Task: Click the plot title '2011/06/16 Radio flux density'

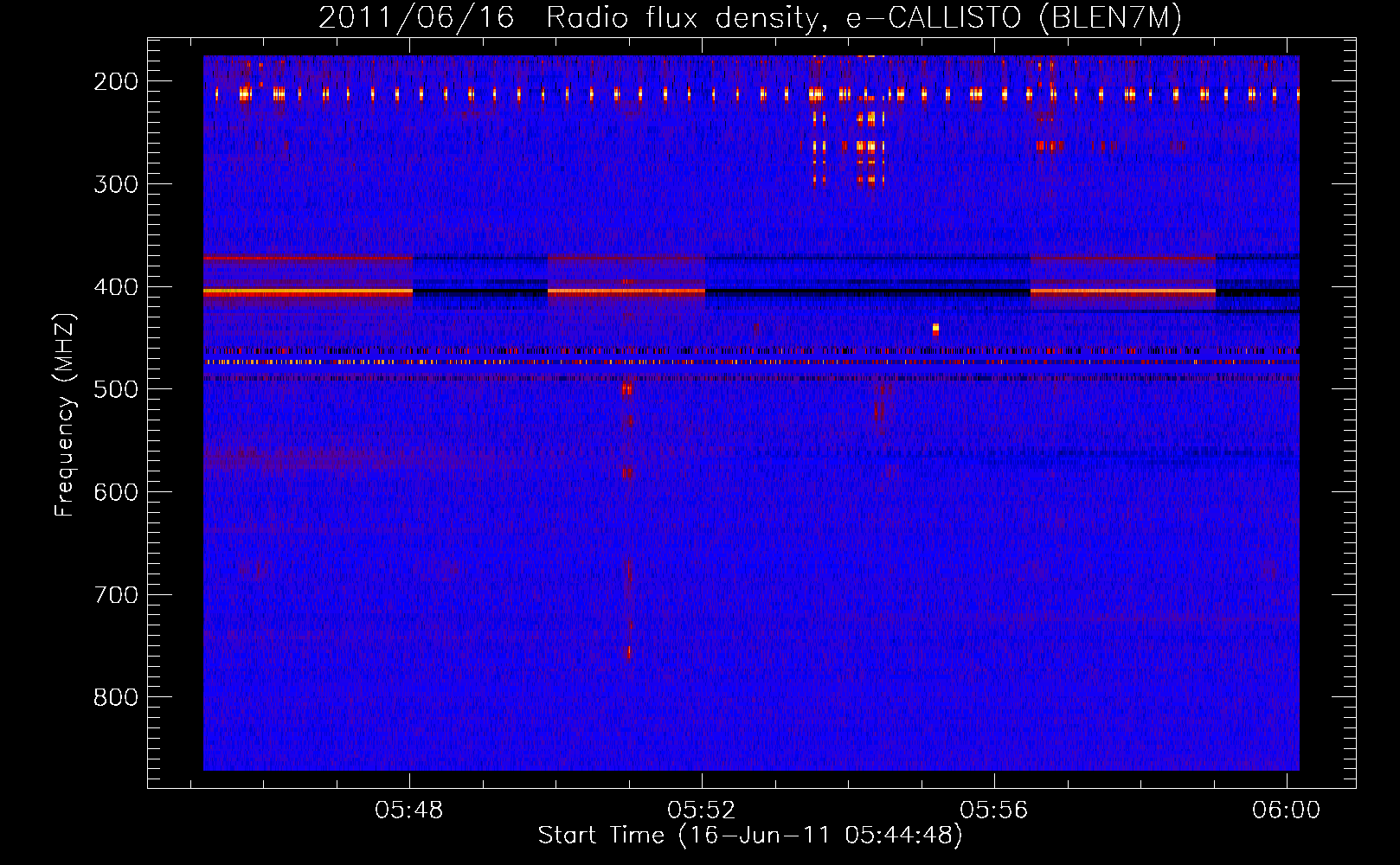Action: 569,18
